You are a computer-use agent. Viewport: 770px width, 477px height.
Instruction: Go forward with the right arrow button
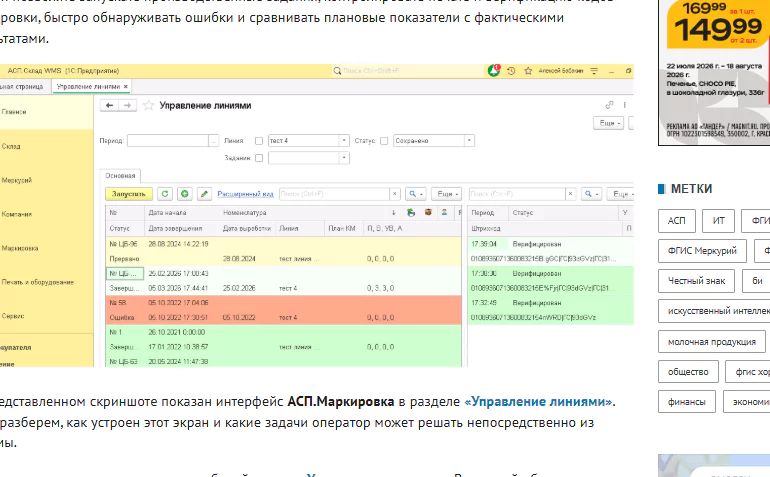(127, 105)
